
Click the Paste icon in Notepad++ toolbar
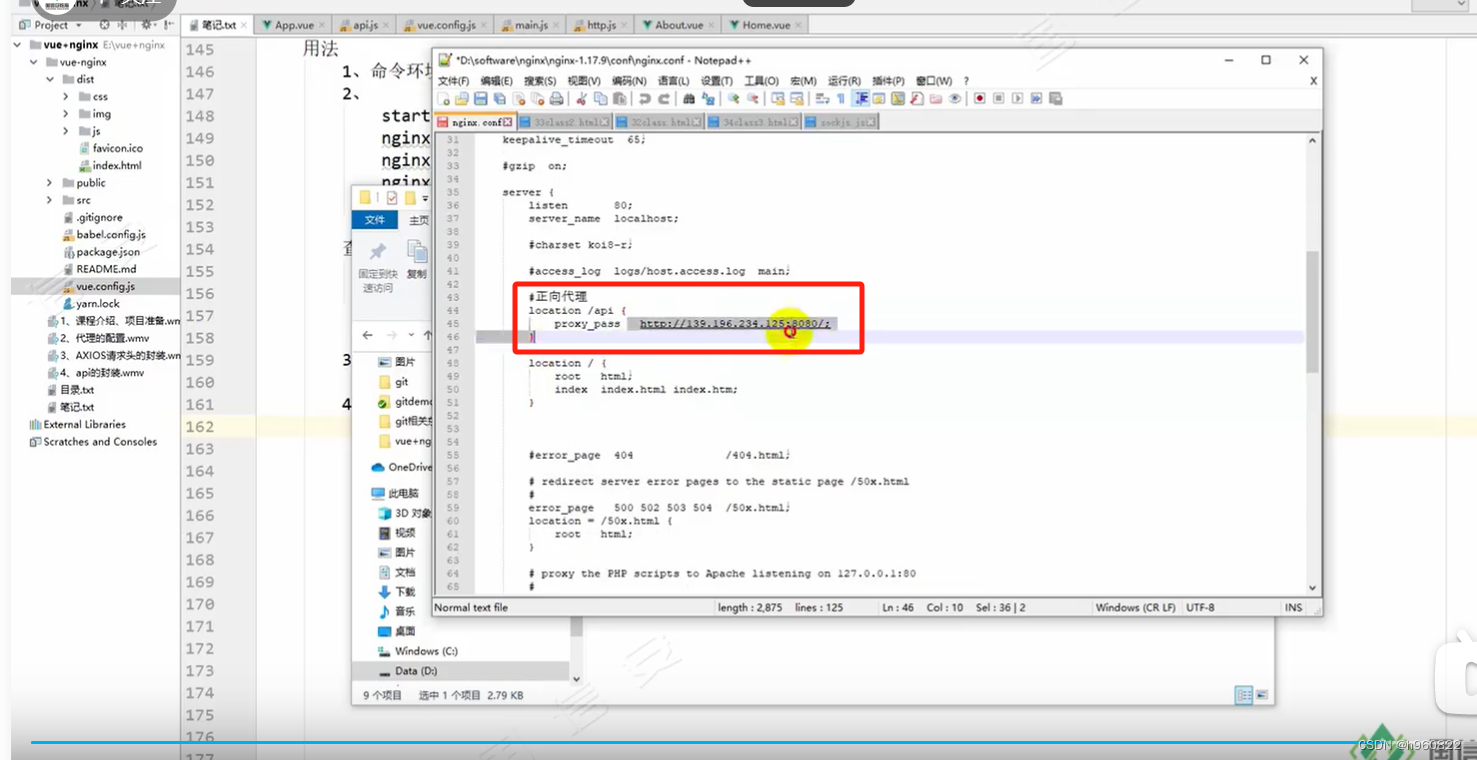point(620,98)
